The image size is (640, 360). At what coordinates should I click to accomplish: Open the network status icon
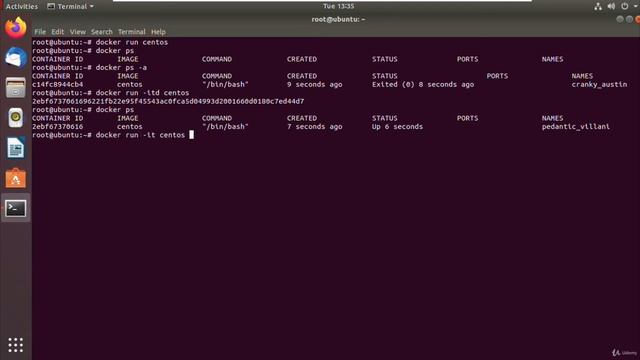point(598,6)
